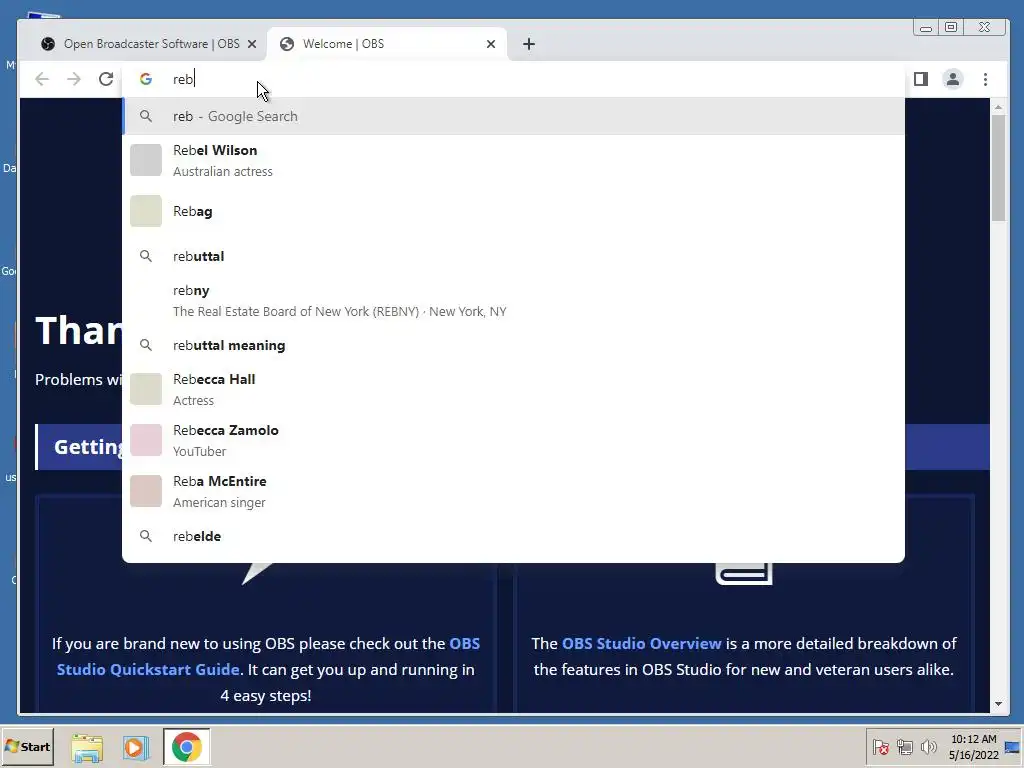Click the browser forward arrow
This screenshot has height=768, width=1024.
click(74, 79)
